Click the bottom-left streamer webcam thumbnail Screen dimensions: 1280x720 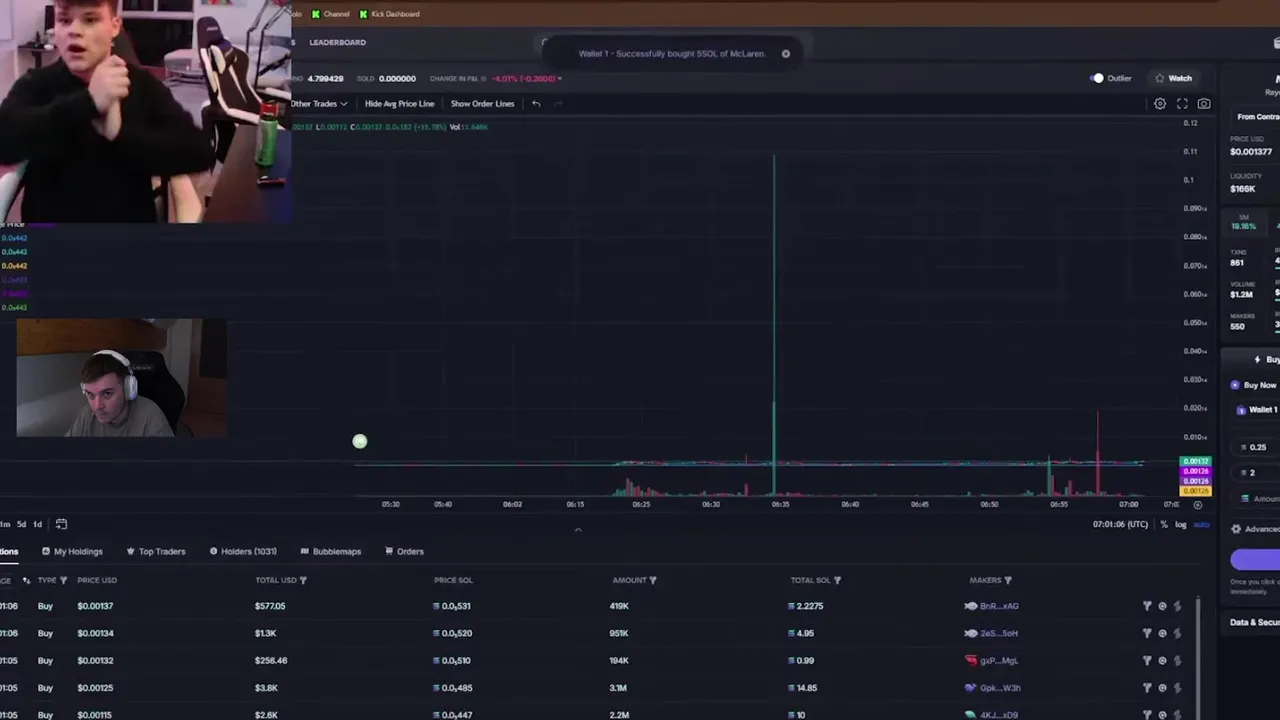point(121,378)
